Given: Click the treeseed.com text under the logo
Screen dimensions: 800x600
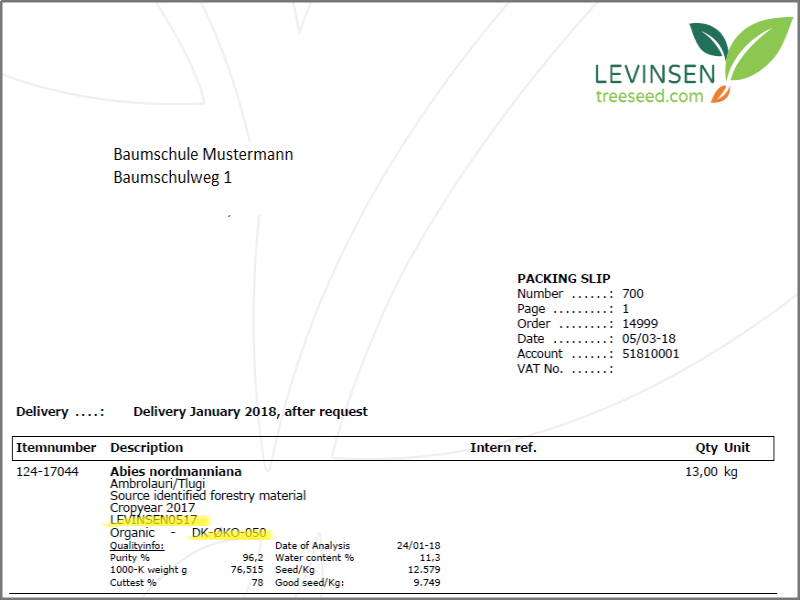Looking at the screenshot, I should (x=649, y=96).
